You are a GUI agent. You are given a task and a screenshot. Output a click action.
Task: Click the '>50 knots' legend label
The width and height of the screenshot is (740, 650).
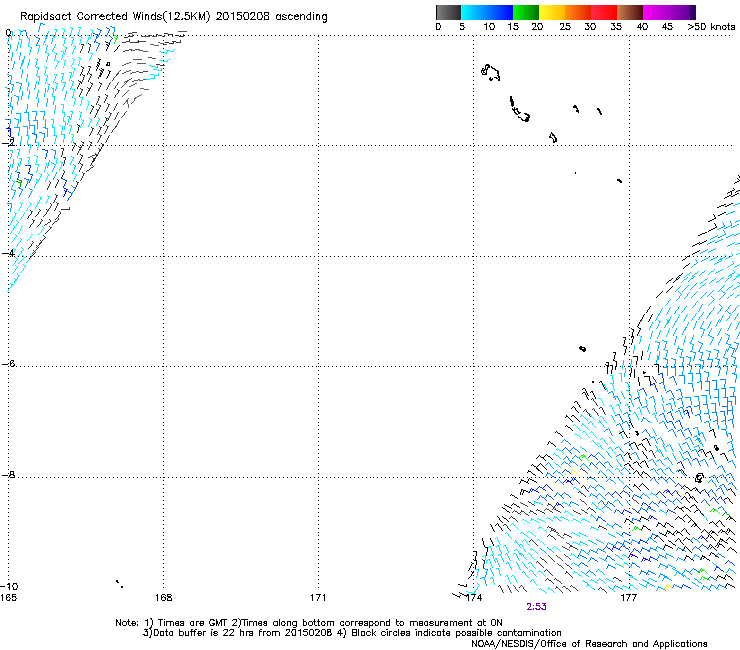[x=711, y=27]
